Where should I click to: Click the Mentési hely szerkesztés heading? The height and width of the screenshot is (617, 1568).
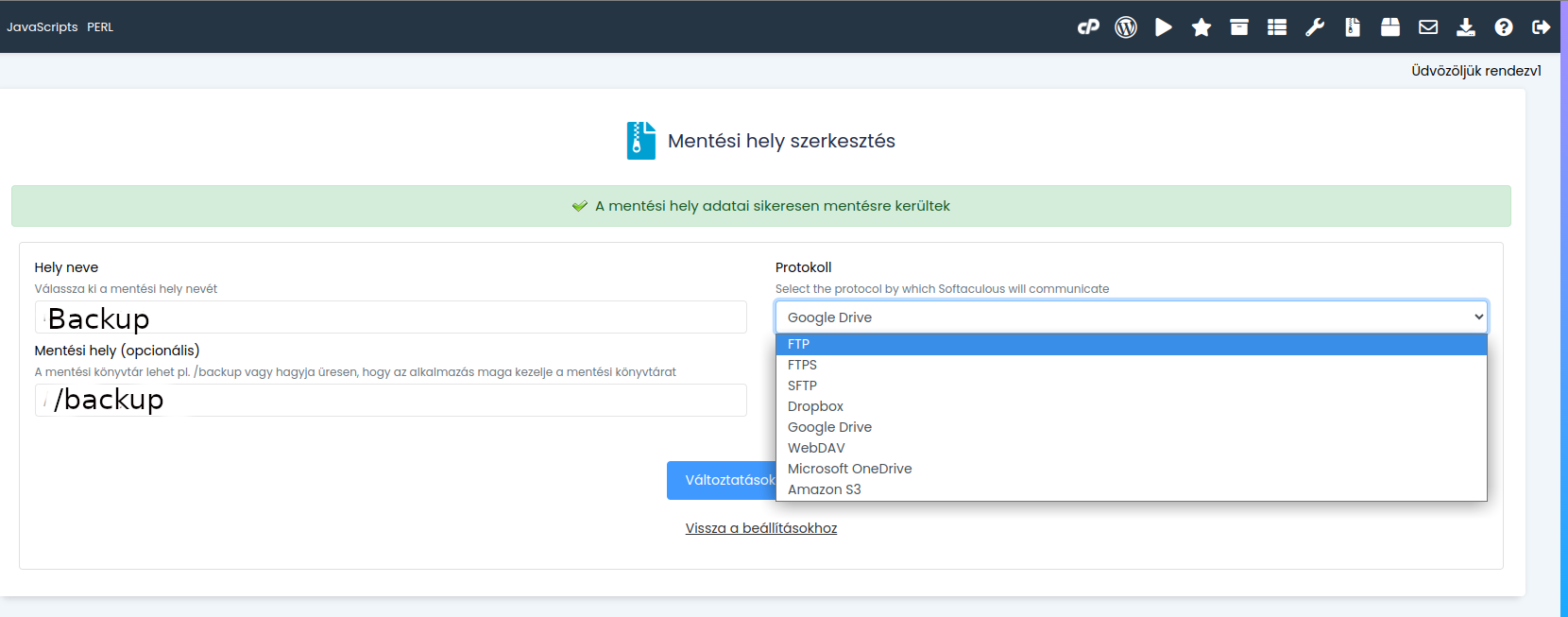(781, 141)
